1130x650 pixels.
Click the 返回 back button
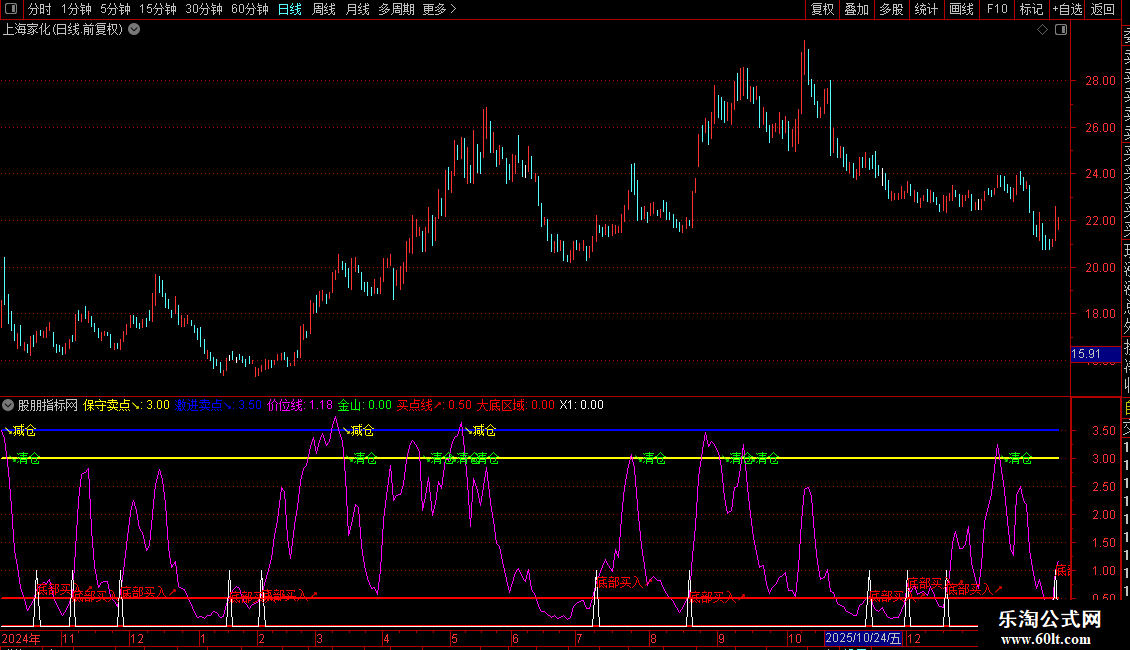coord(1103,9)
